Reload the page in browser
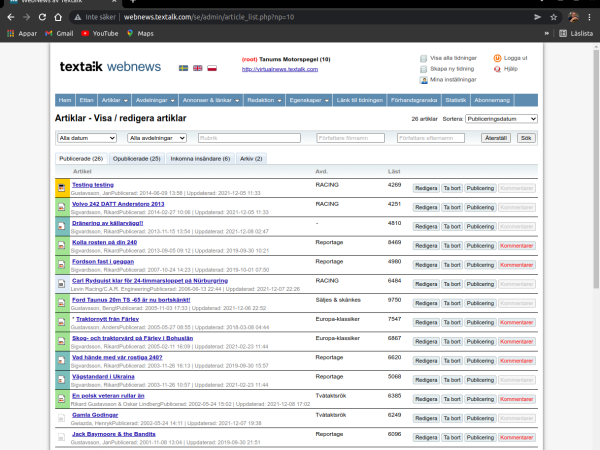 (42, 17)
